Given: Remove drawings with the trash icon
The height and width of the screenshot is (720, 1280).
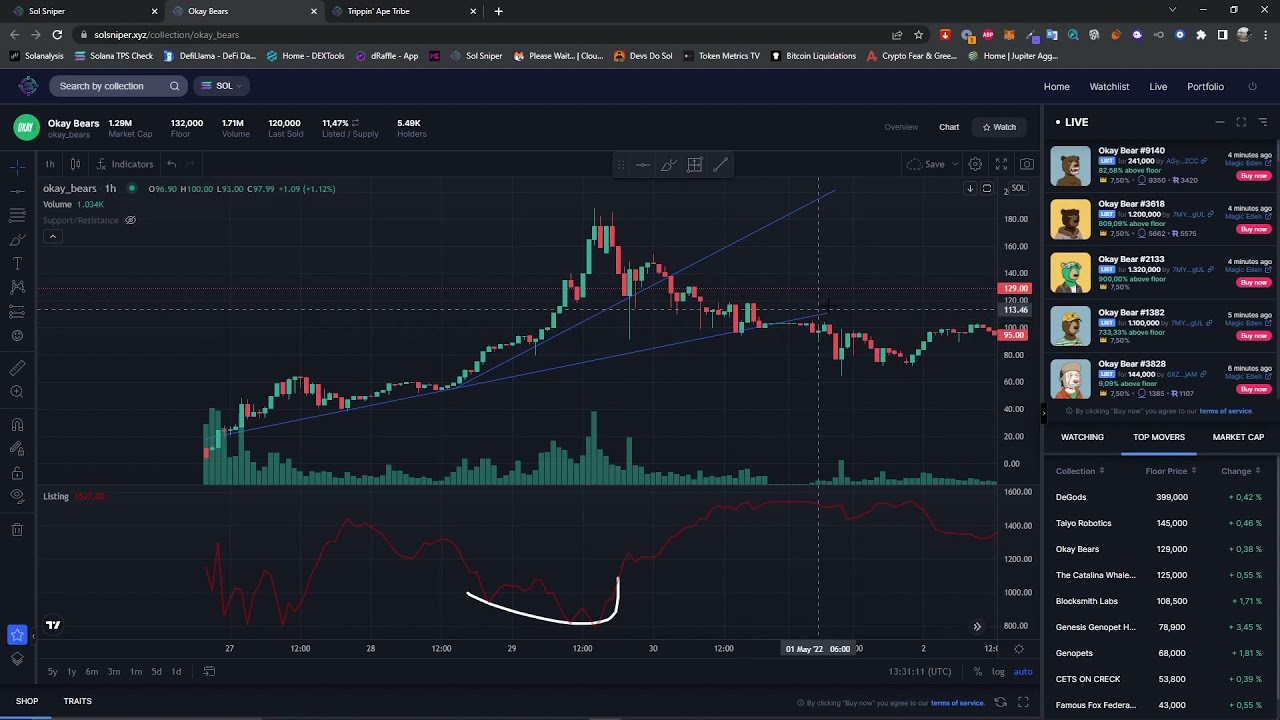Looking at the screenshot, I should point(17,529).
